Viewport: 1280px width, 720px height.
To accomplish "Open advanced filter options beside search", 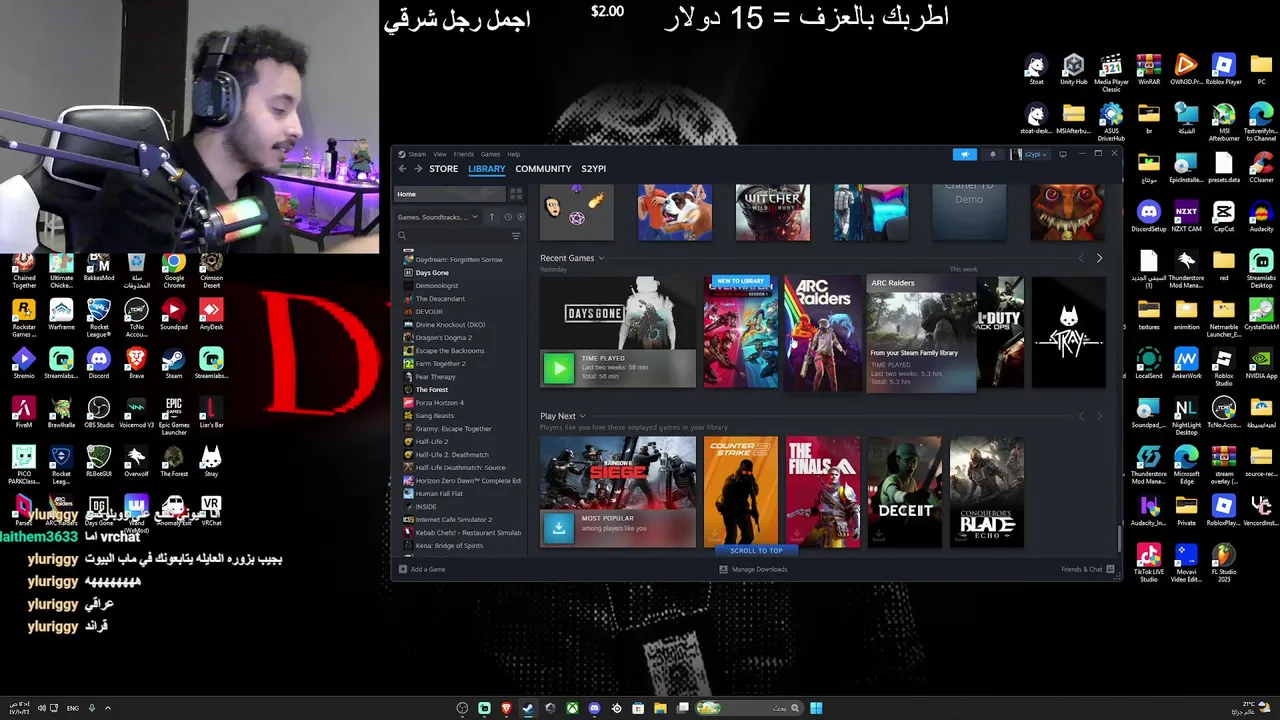I will tap(516, 236).
